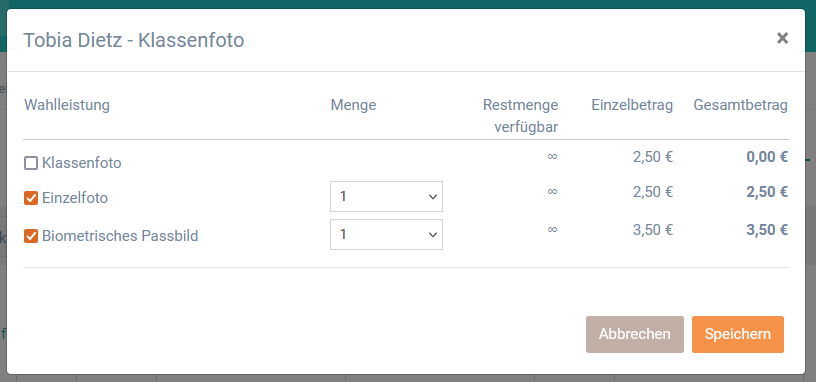
Task: Click the Gesamtbetrag column header
Action: pyautogui.click(x=741, y=105)
